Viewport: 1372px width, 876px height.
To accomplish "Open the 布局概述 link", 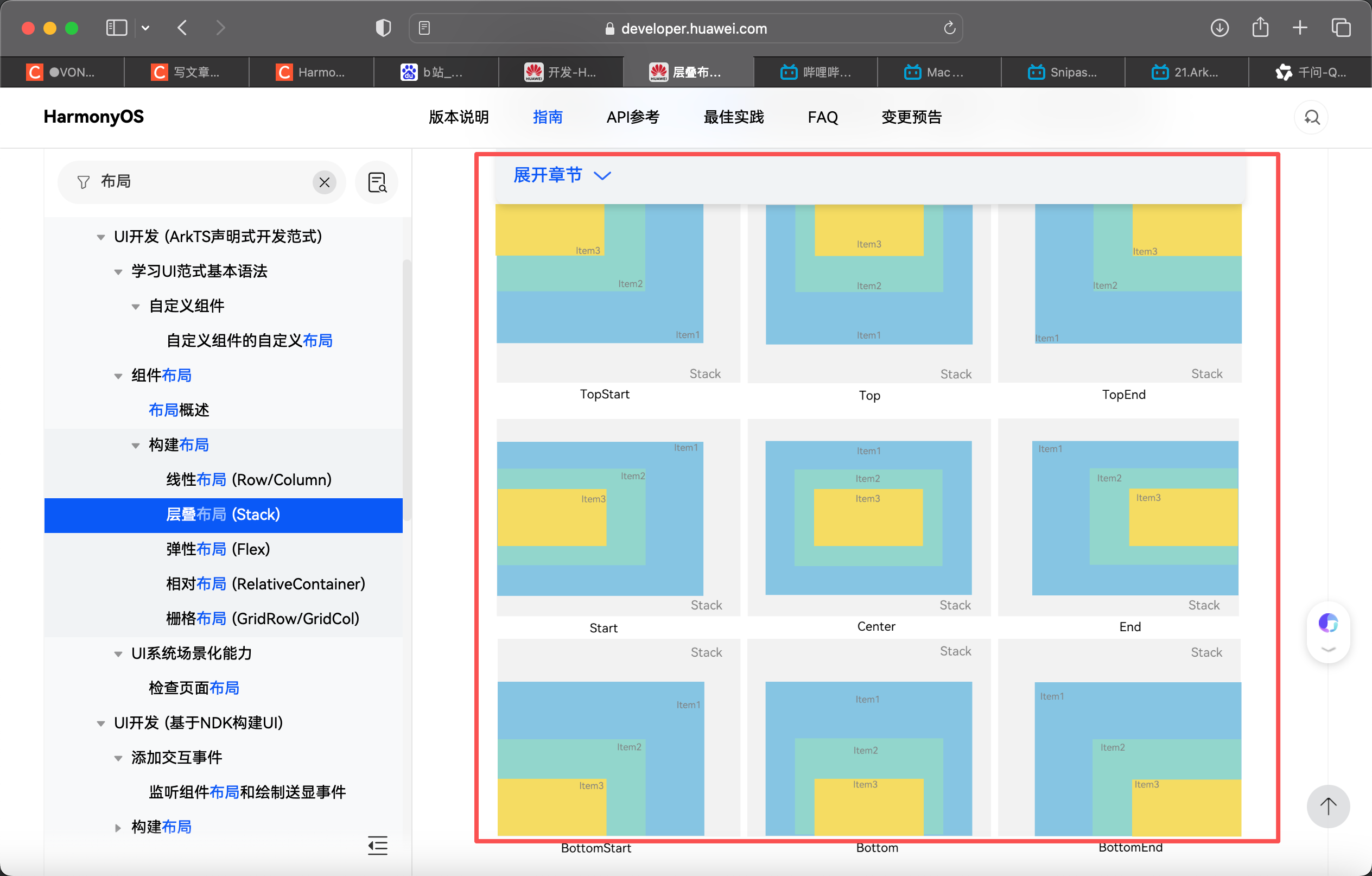I will [x=179, y=410].
